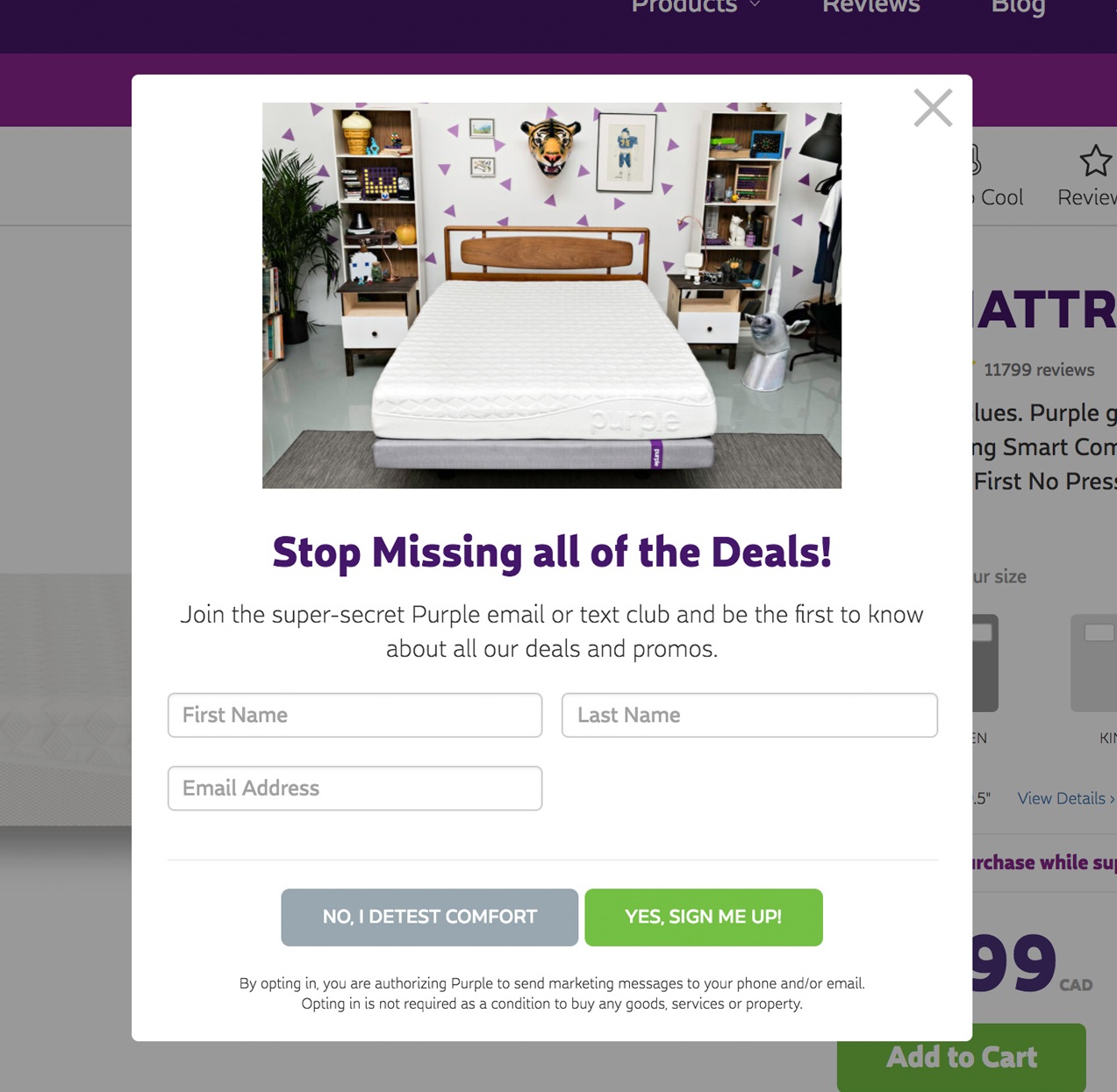Image resolution: width=1117 pixels, height=1092 pixels.
Task: Click the thermometer Cool icon
Action: point(976,160)
